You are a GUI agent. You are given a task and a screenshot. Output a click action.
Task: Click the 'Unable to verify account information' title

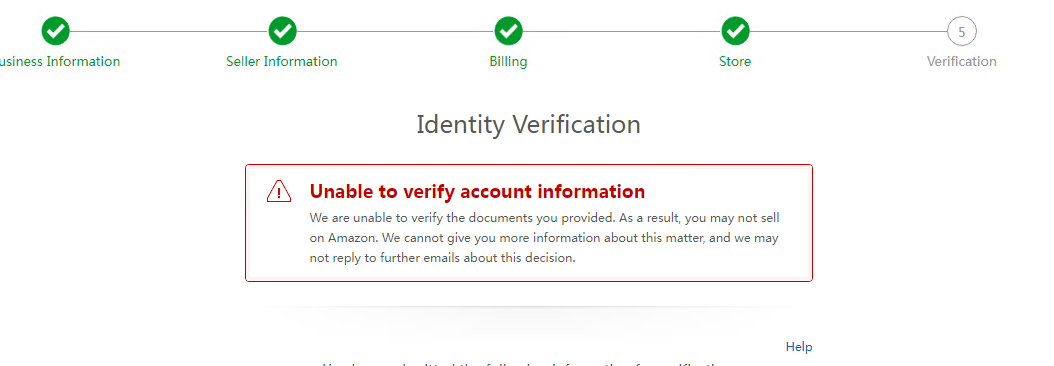(x=477, y=191)
